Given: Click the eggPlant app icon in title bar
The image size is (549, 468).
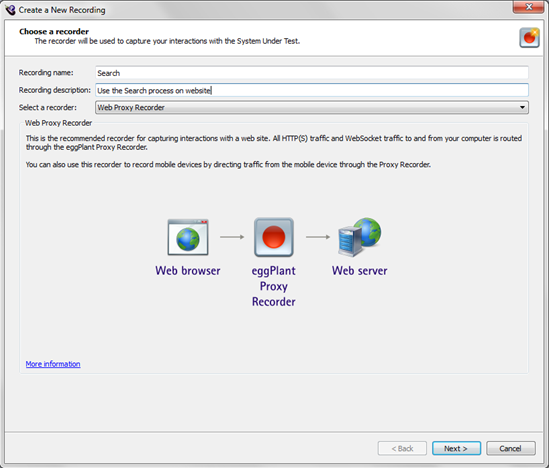Looking at the screenshot, I should pos(10,10).
